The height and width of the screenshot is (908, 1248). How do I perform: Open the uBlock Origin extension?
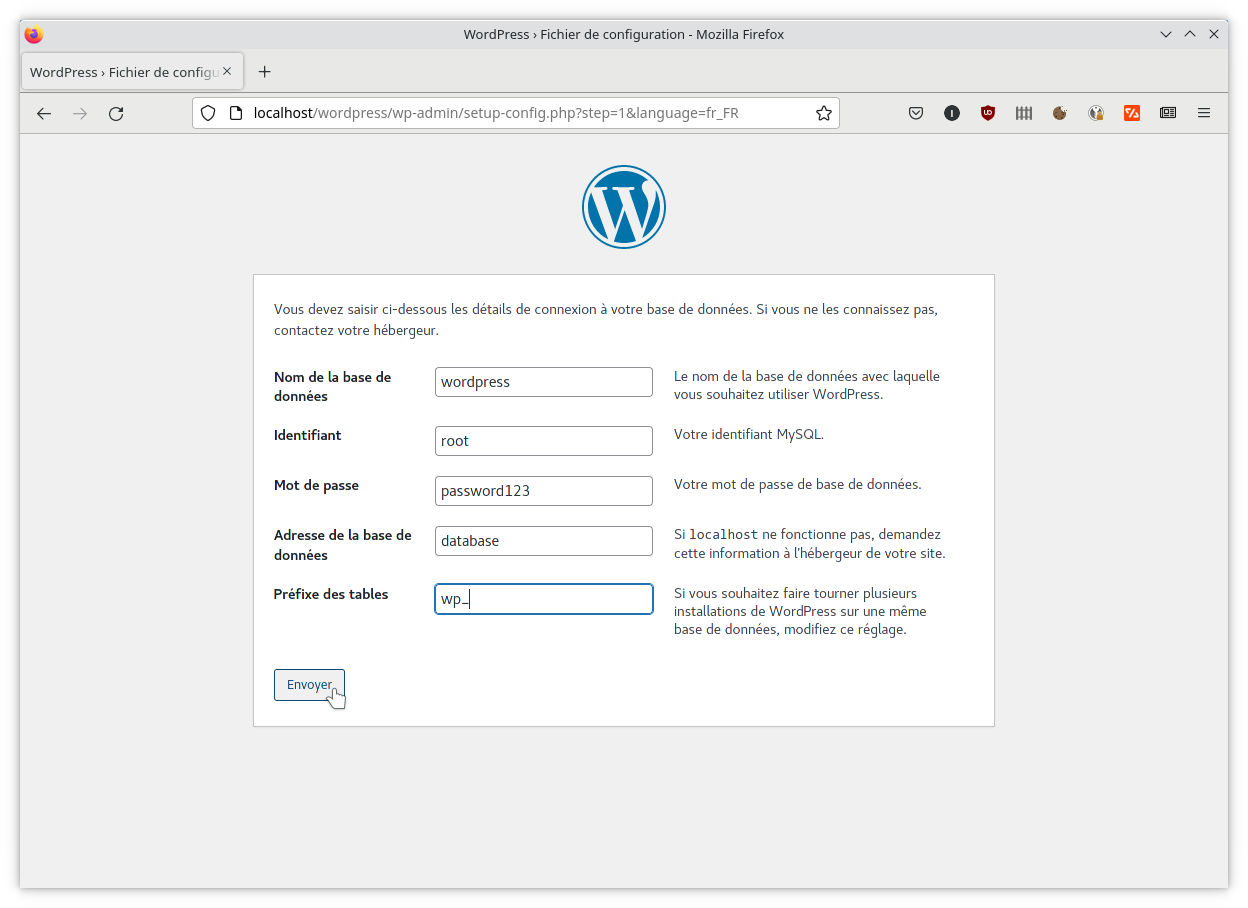click(988, 113)
